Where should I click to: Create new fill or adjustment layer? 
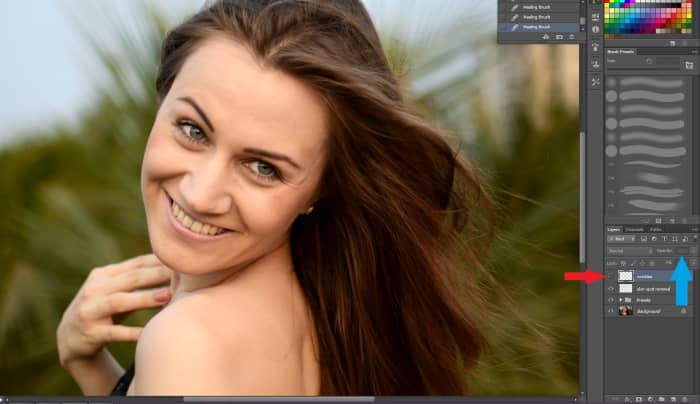(650, 399)
